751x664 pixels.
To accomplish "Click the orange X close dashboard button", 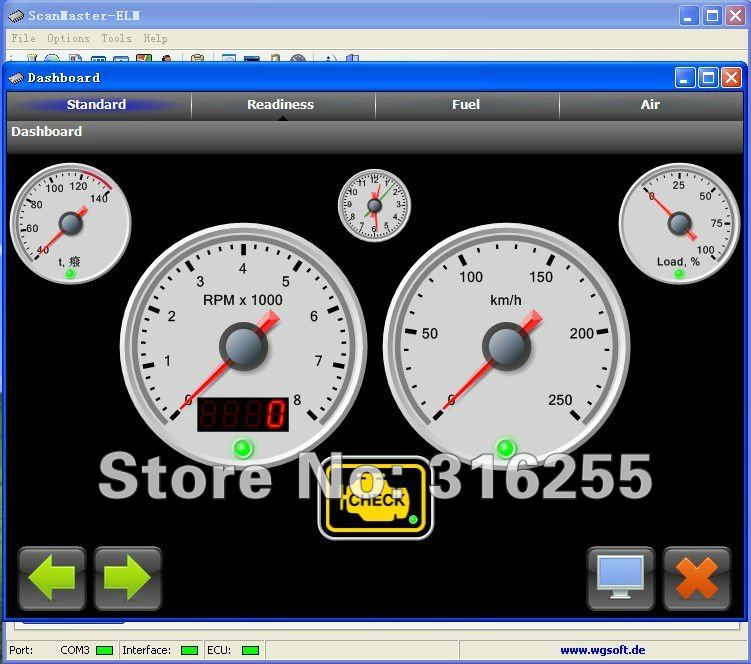I will 697,578.
